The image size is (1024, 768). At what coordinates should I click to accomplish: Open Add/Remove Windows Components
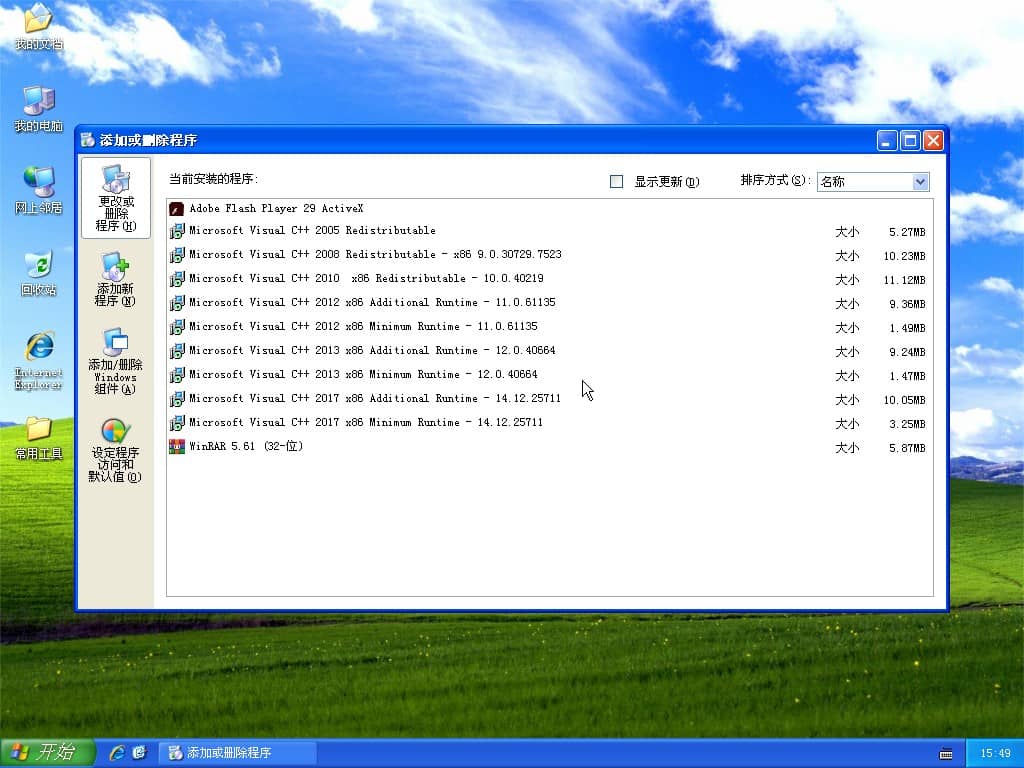tap(115, 361)
